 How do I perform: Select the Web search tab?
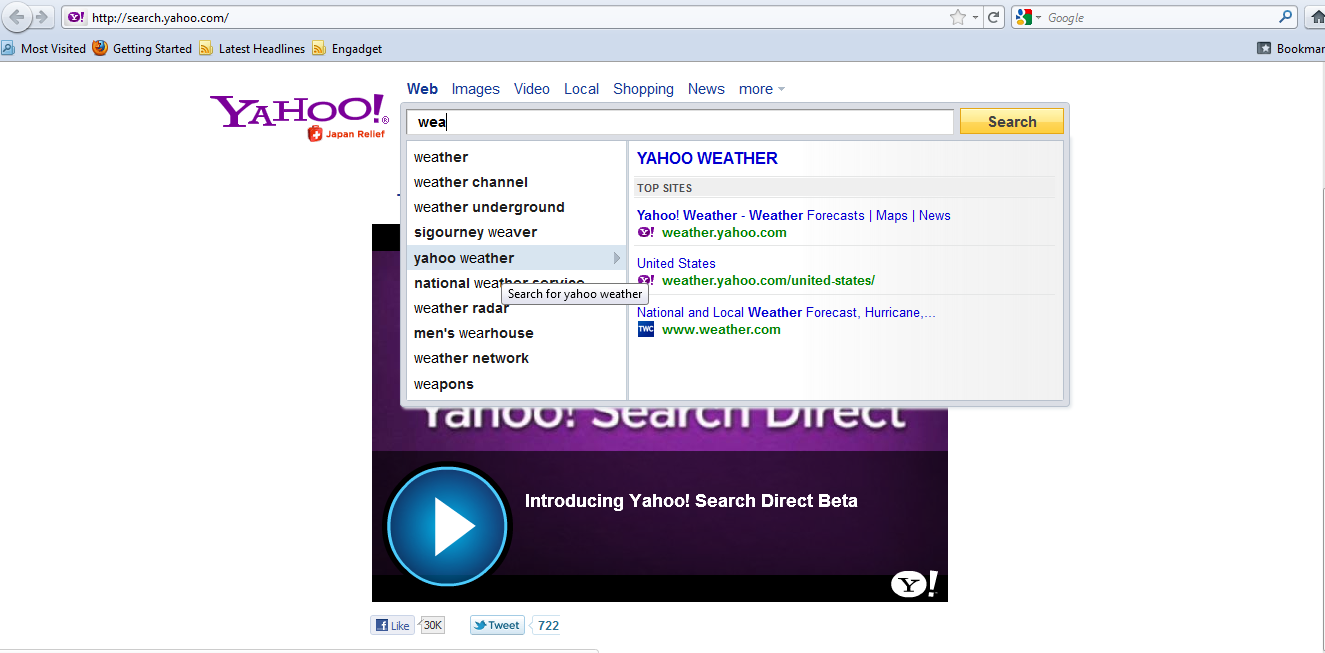(422, 89)
